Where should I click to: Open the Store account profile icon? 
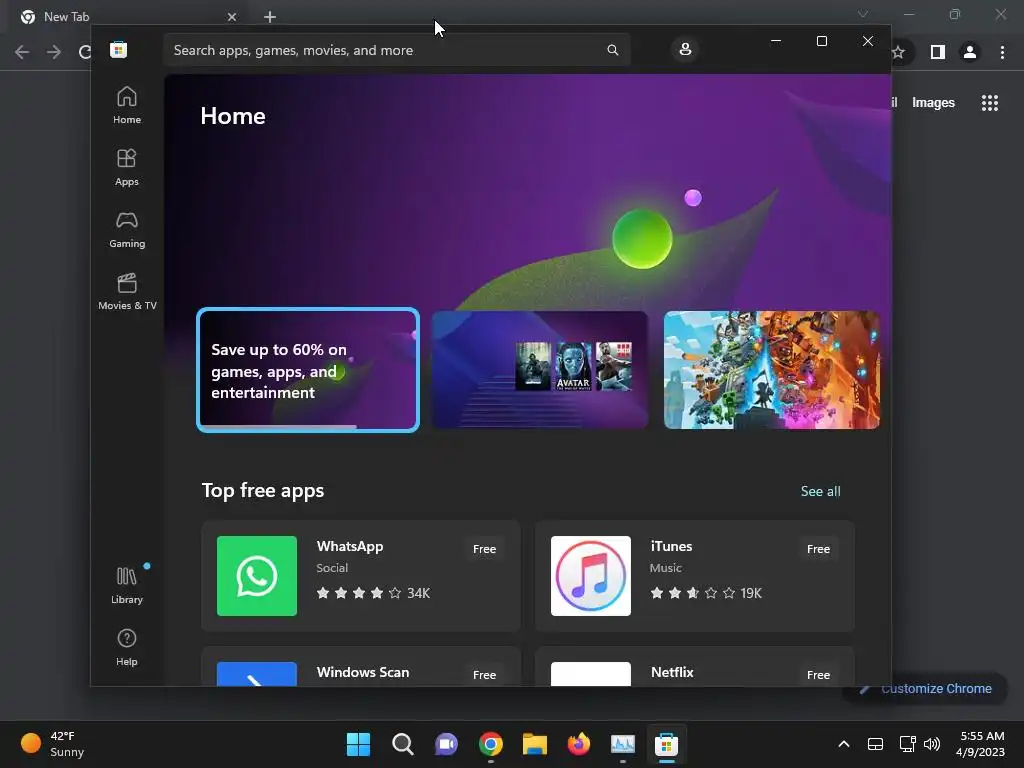point(685,50)
